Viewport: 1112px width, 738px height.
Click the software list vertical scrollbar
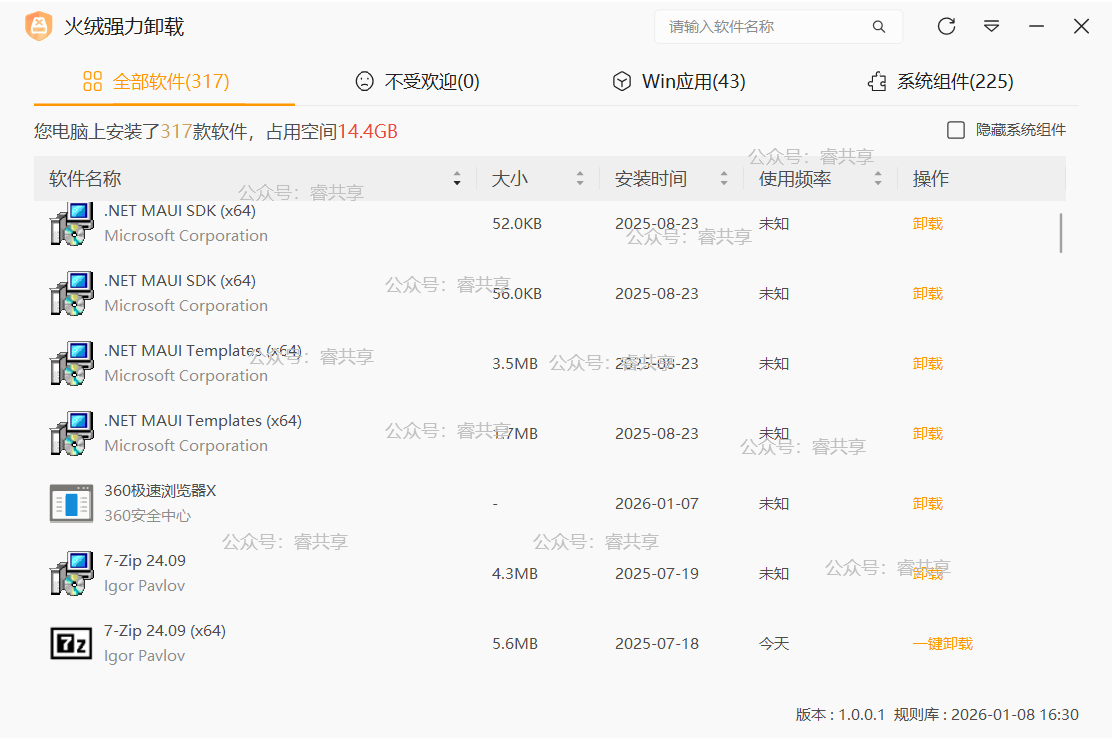tap(1060, 233)
